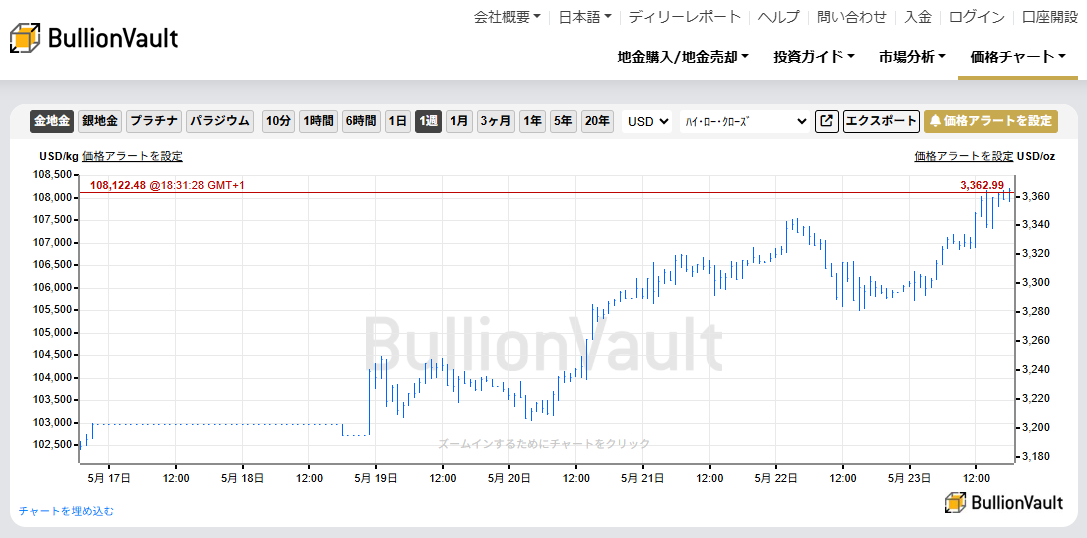The image size is (1087, 538).
Task: Select the 1週 time range
Action: pos(428,121)
